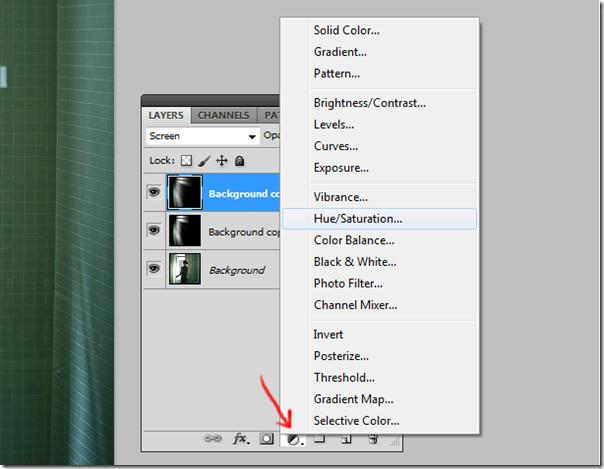Select Gradient Map in the adjustment list
This screenshot has height=469, width=604.
pyautogui.click(x=353, y=399)
